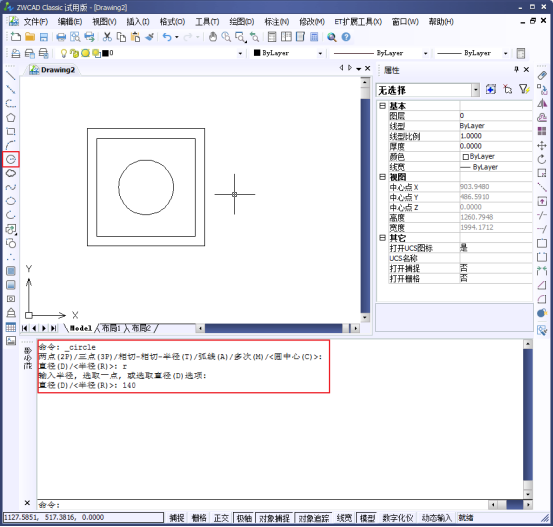
Task: Select the Arc tool
Action: pos(11,145)
